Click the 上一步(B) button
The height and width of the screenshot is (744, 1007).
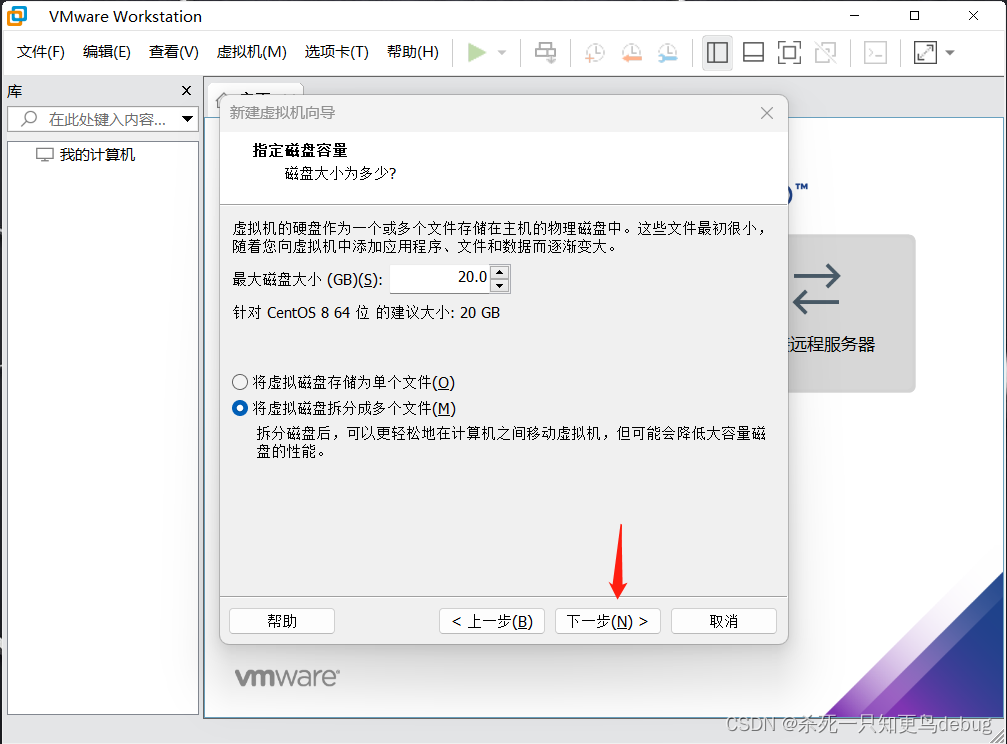tap(491, 620)
